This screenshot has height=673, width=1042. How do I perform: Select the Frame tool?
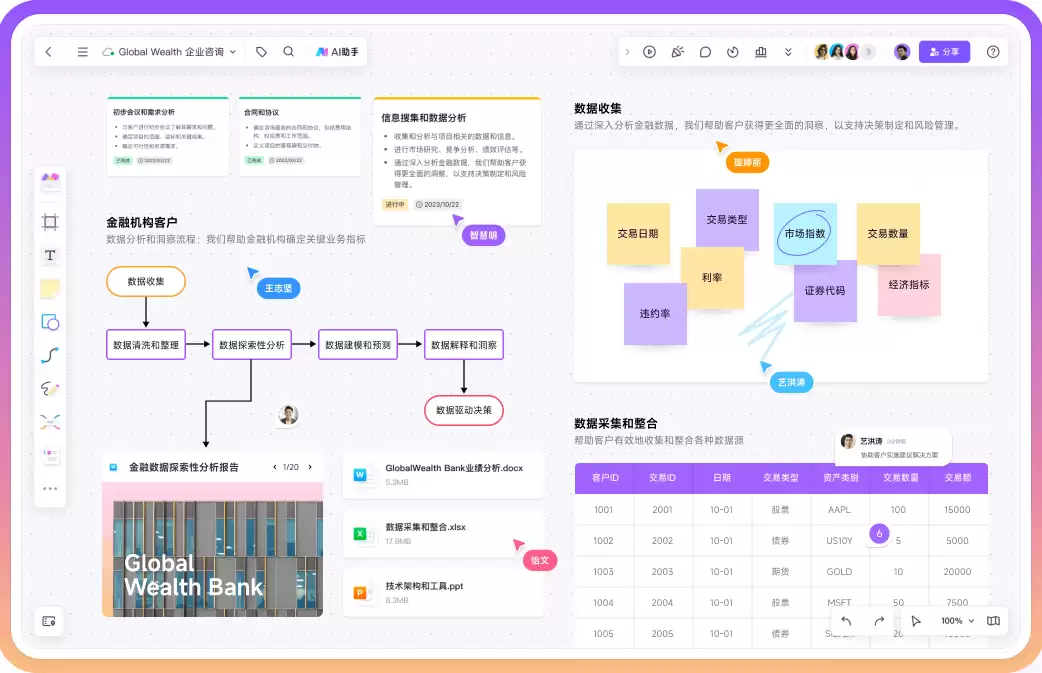click(50, 222)
